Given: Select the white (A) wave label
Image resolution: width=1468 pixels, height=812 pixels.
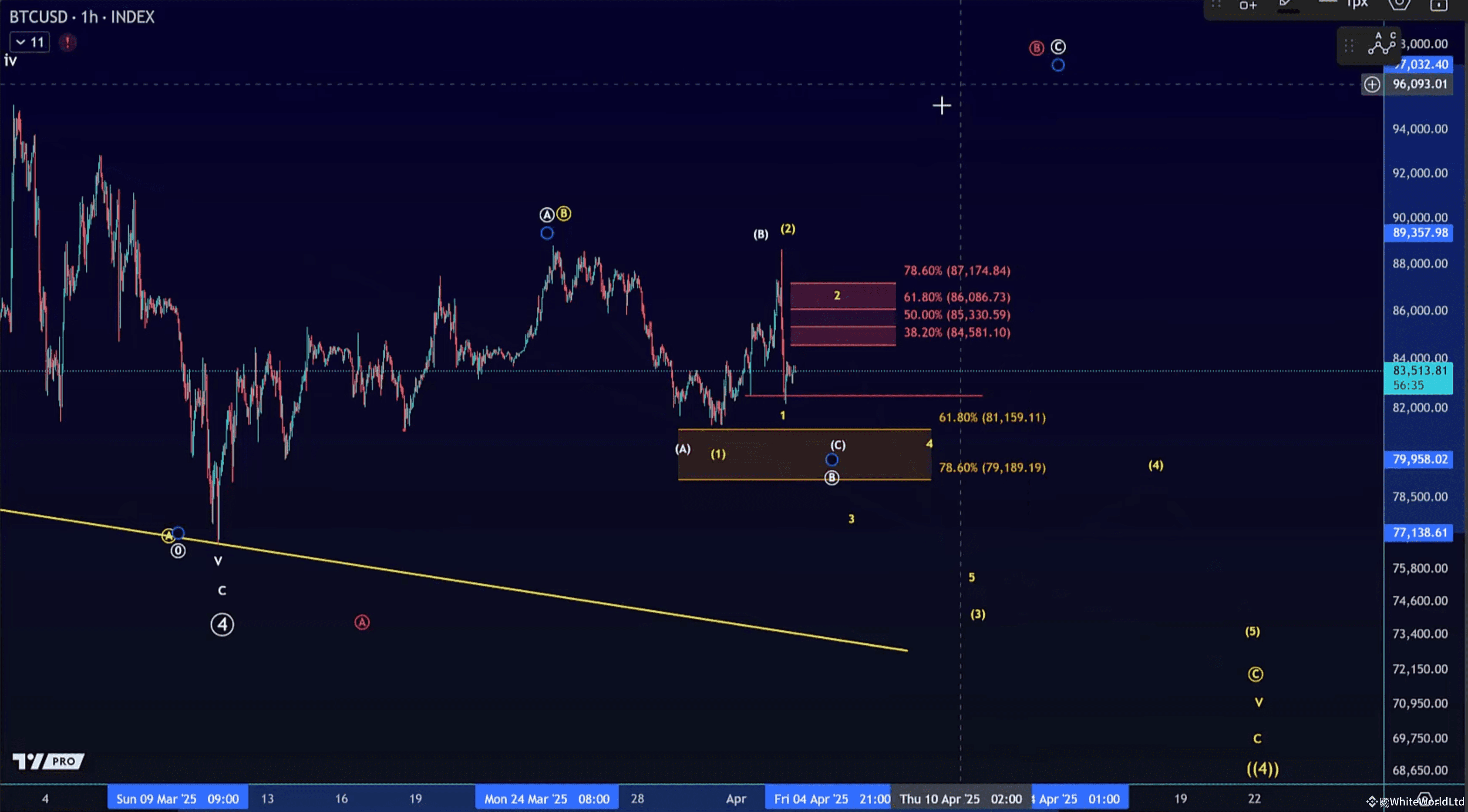Looking at the screenshot, I should [x=683, y=449].
